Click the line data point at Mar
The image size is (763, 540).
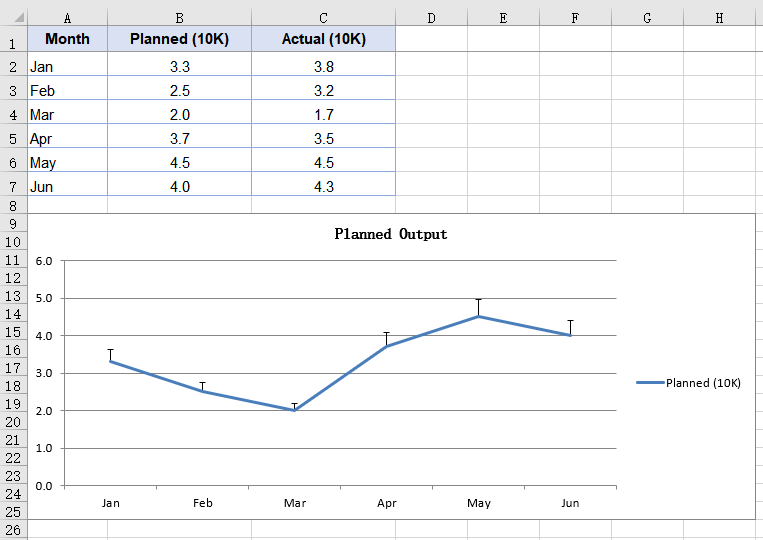click(295, 410)
